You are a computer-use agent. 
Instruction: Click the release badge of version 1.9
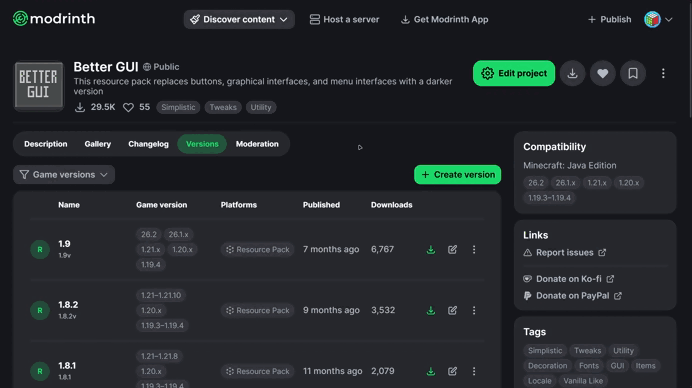(x=40, y=249)
